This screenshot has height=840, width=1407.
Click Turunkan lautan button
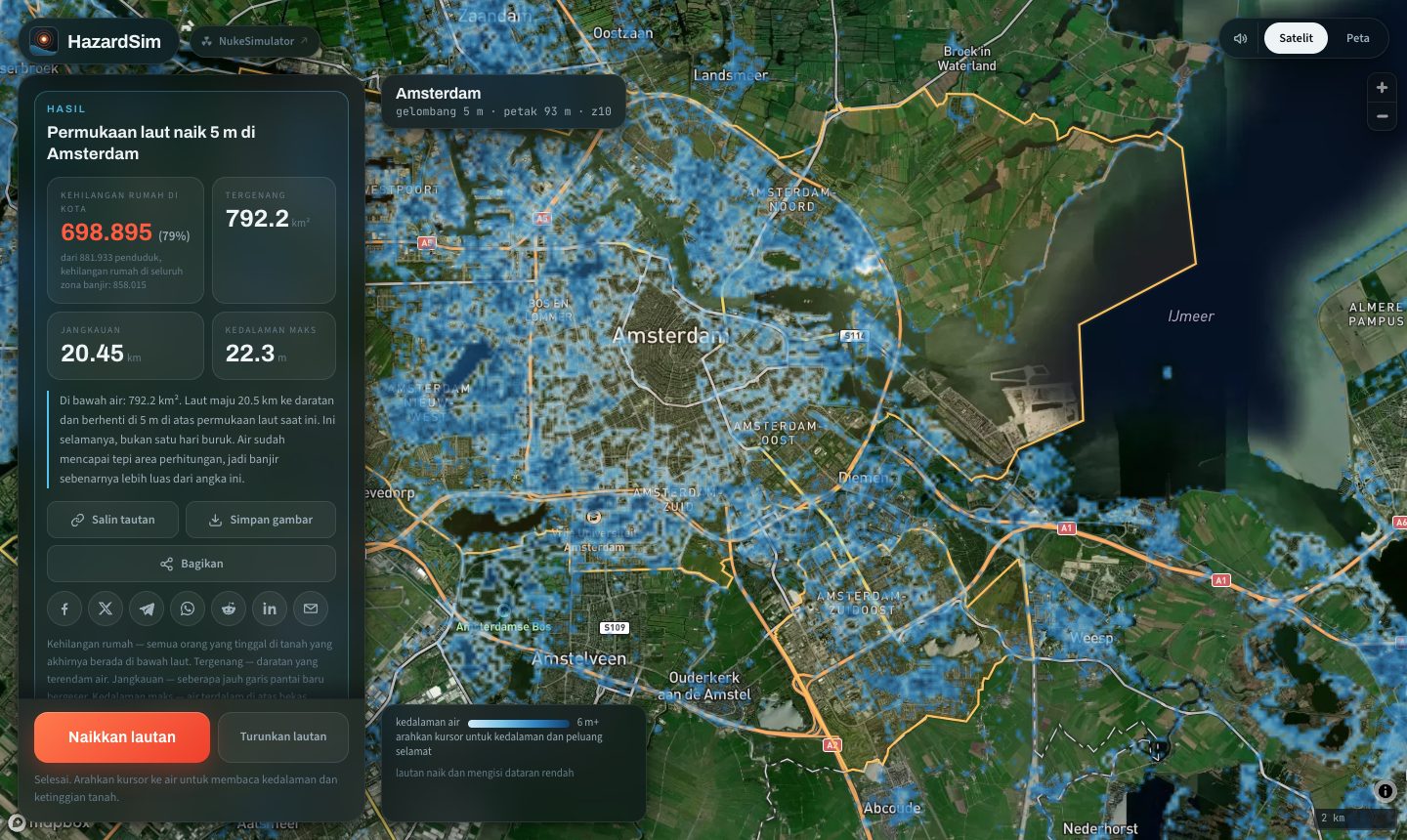coord(283,737)
